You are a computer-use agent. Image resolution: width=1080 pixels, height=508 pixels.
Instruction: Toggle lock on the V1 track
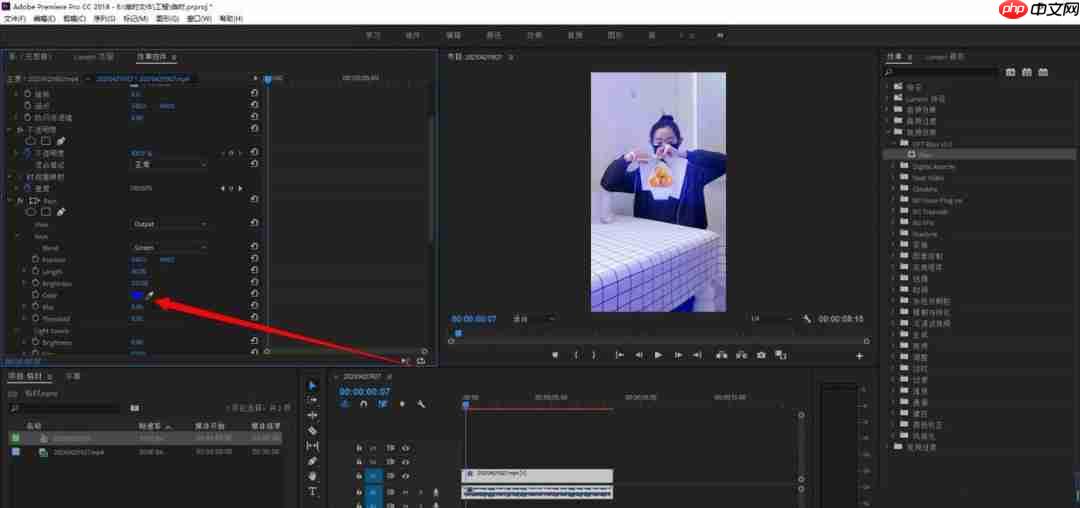(x=359, y=476)
